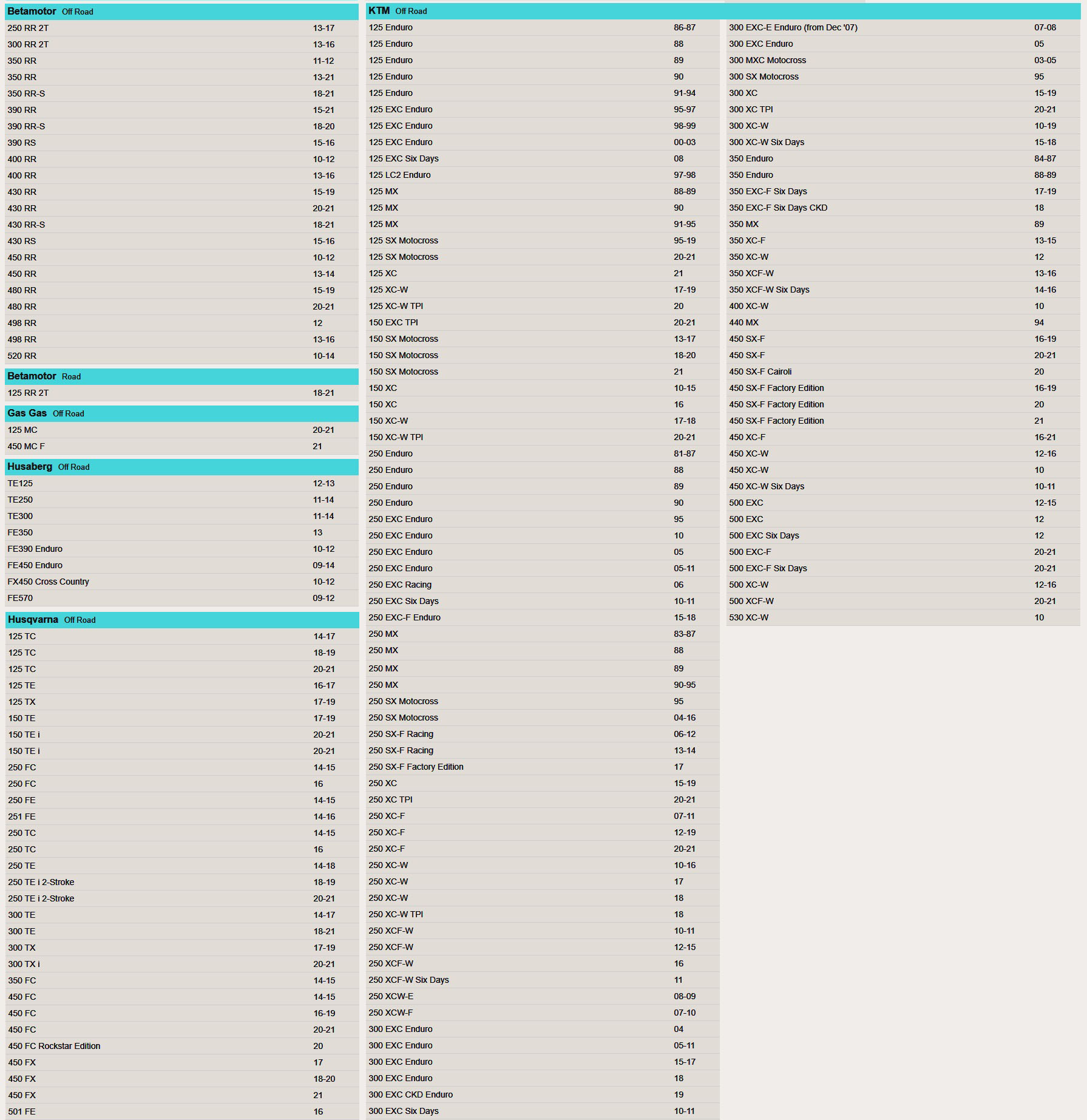The width and height of the screenshot is (1087, 1120).
Task: Select the FX450 Cross Country row
Action: [181, 582]
